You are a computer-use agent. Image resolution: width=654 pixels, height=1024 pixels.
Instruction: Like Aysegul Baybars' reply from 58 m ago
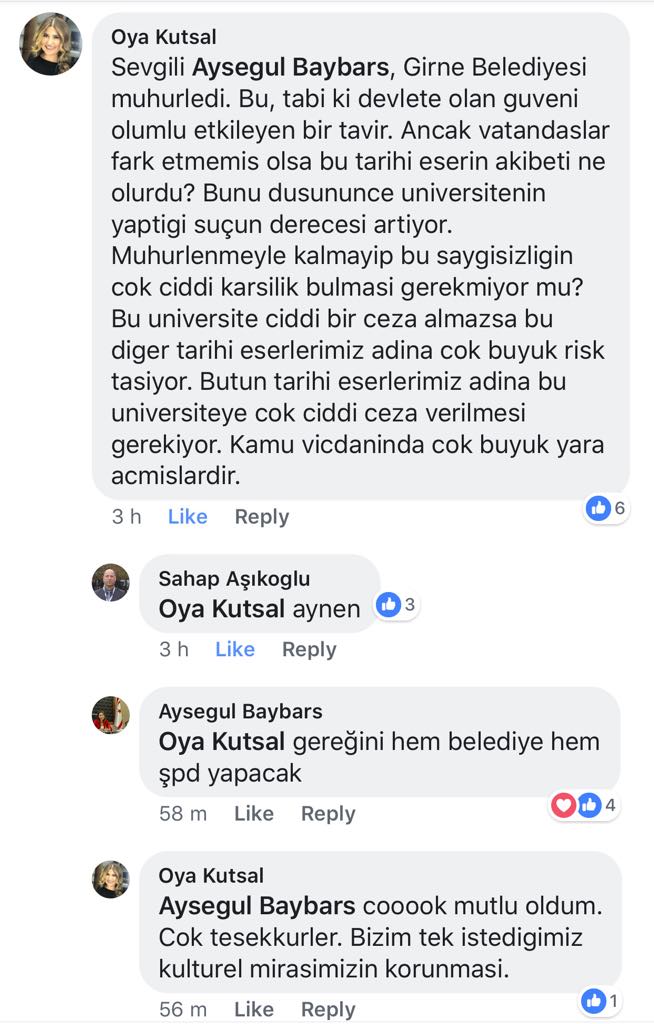click(x=254, y=814)
